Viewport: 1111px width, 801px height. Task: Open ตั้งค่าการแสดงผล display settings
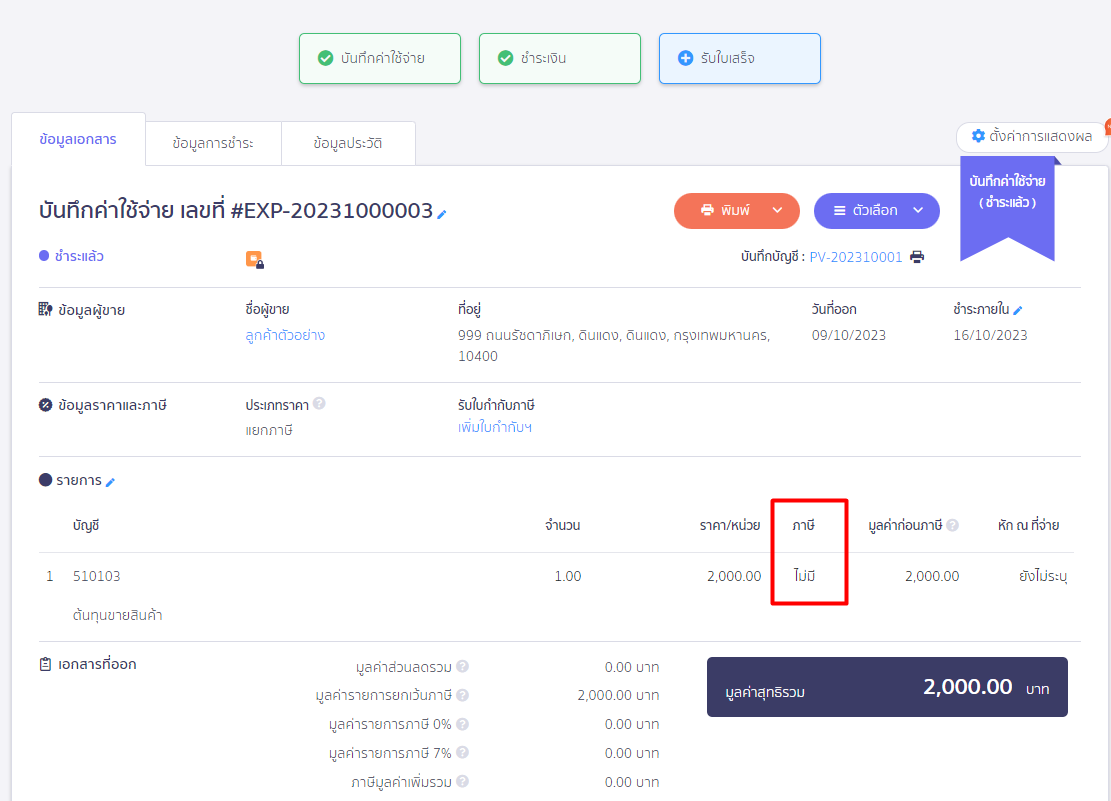[x=1031, y=137]
